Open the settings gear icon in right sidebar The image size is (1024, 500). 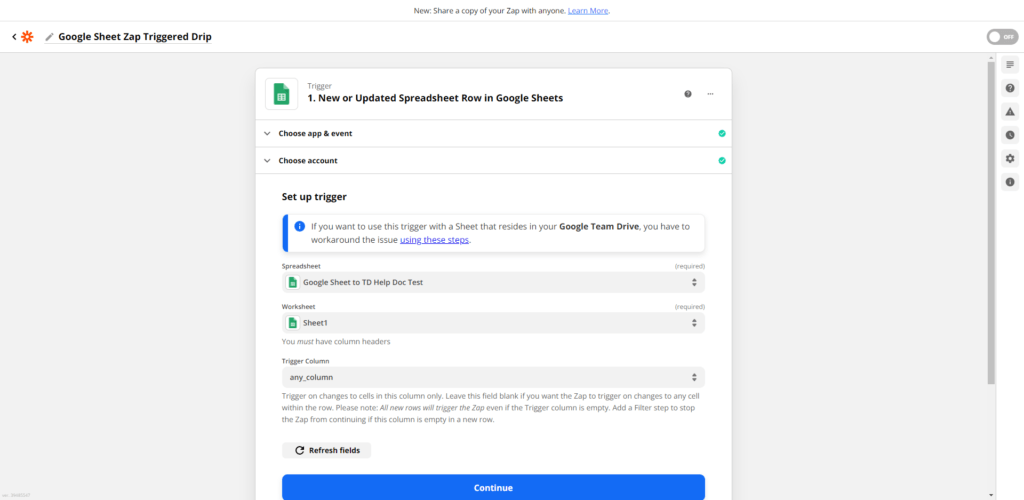1010,159
